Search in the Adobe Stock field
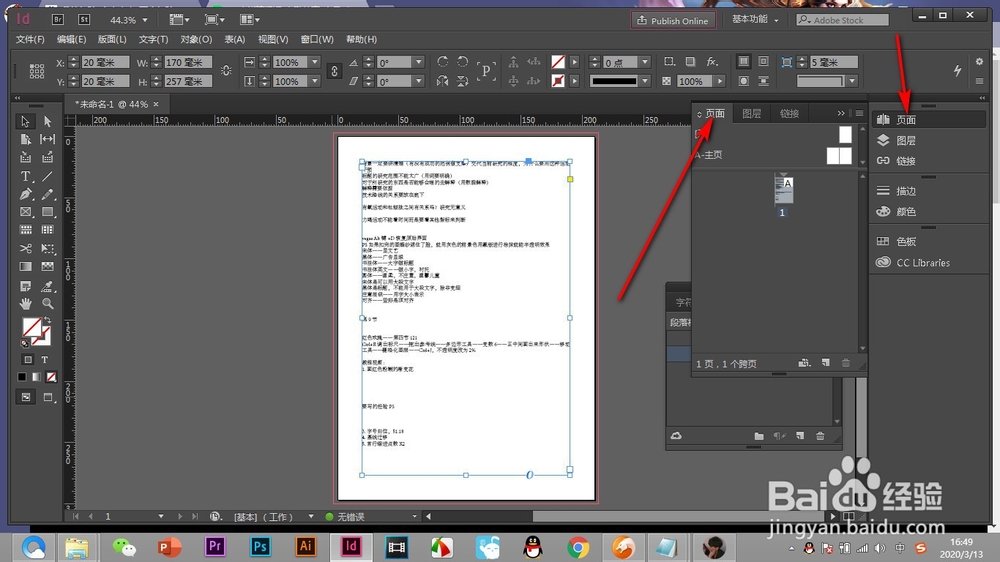The width and height of the screenshot is (1000, 562). click(x=842, y=20)
